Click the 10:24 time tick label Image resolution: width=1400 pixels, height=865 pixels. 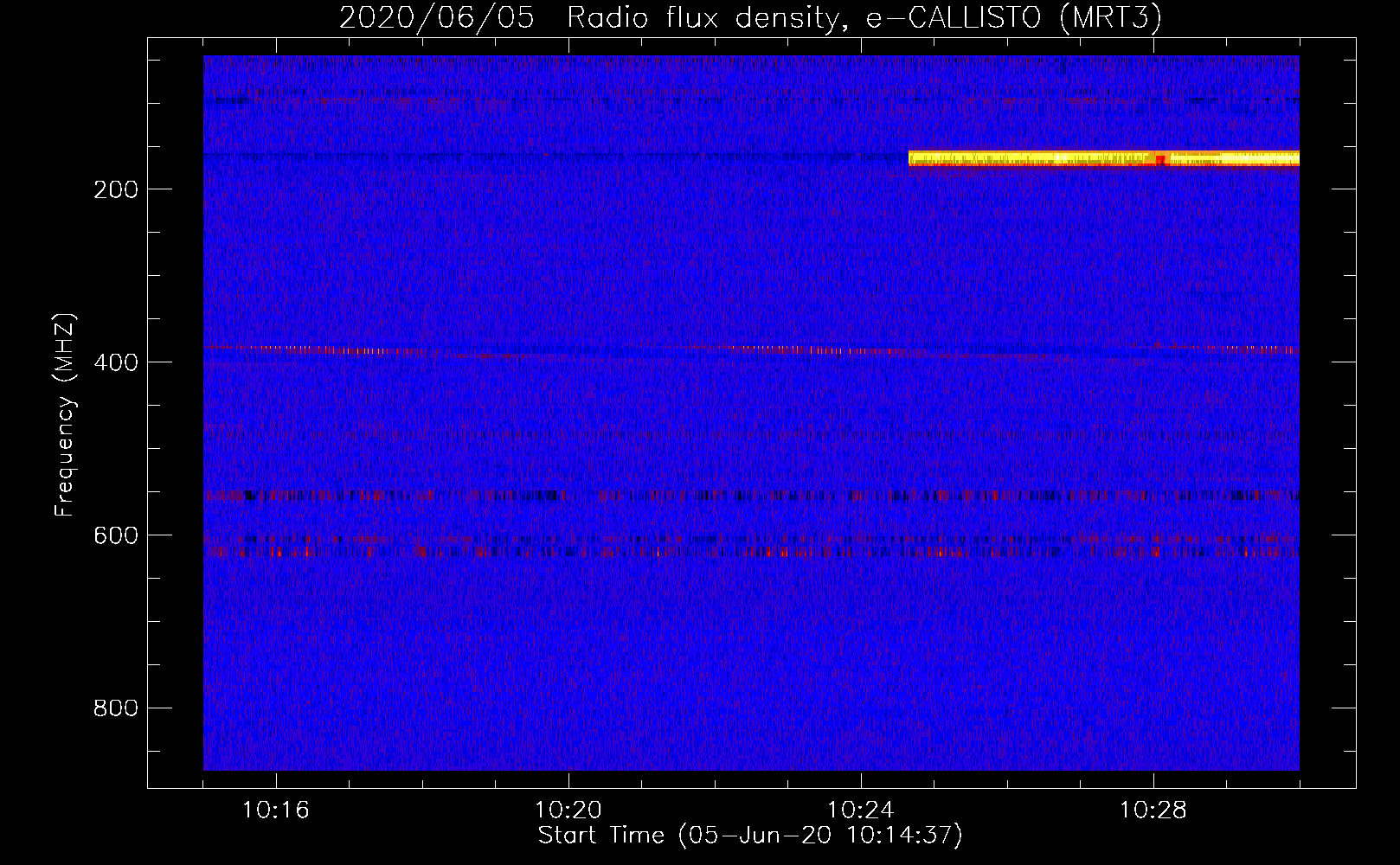coord(861,811)
